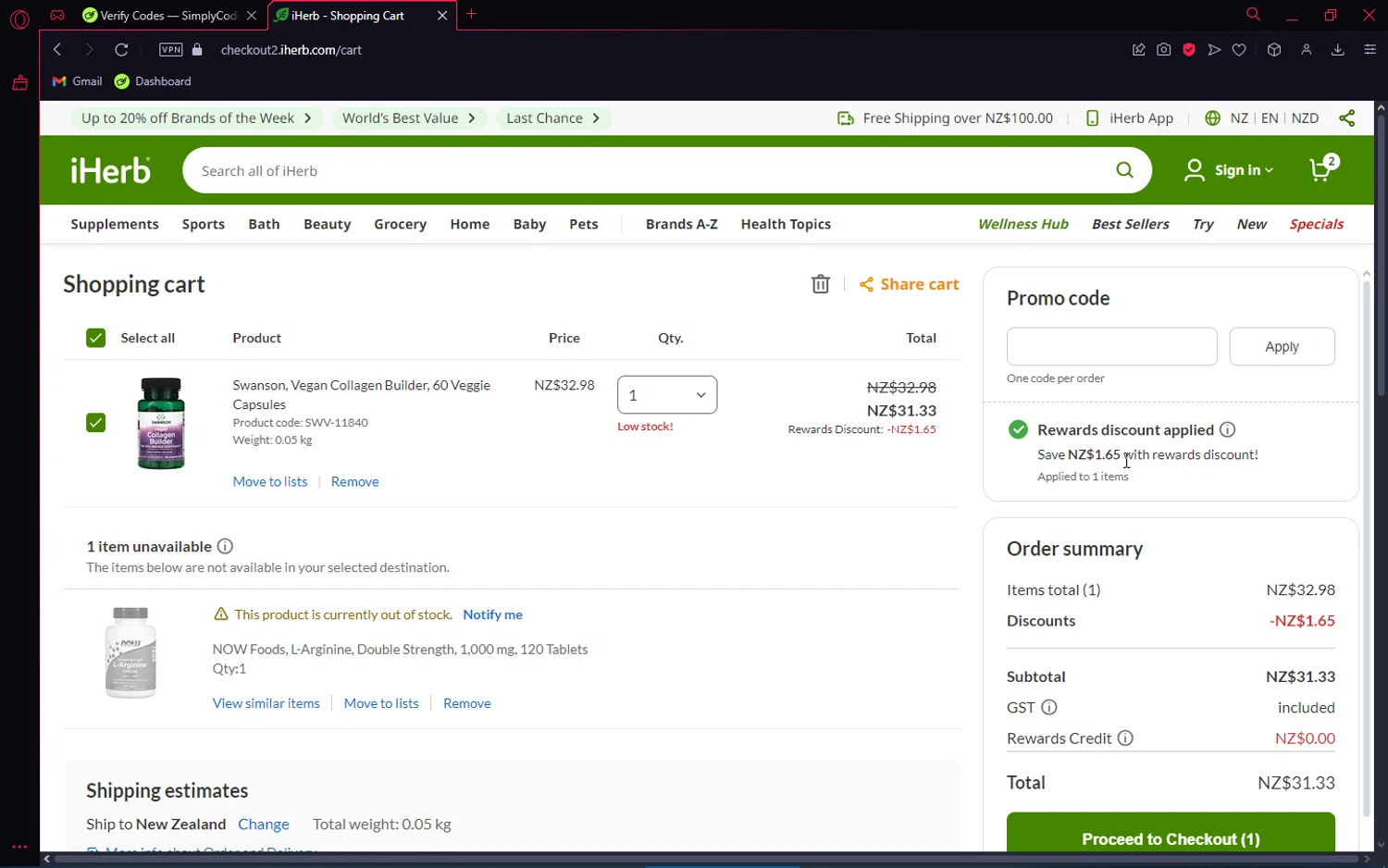1388x868 pixels.
Task: Uncheck the Swanson Vegan Collagen Builder checkbox
Action: coord(95,423)
